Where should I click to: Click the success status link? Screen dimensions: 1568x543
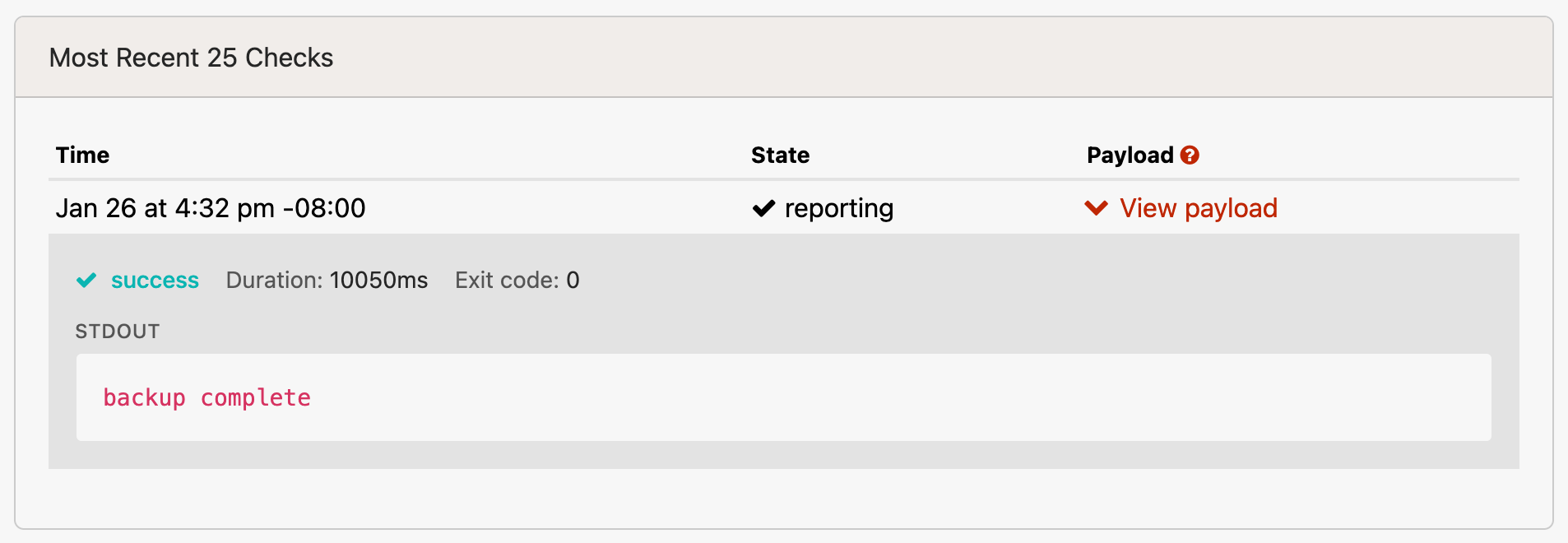point(155,280)
